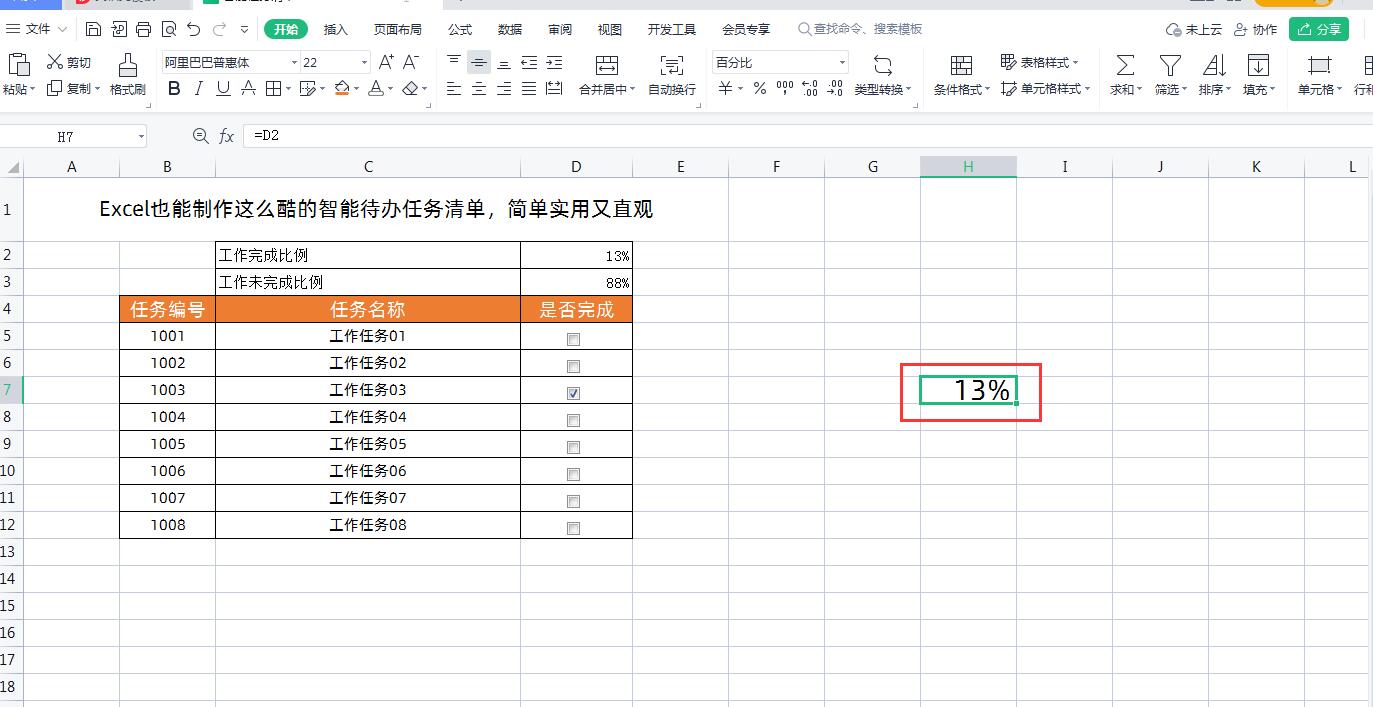Click the 协作 button
Screen dimensions: 1373x707
1256,29
